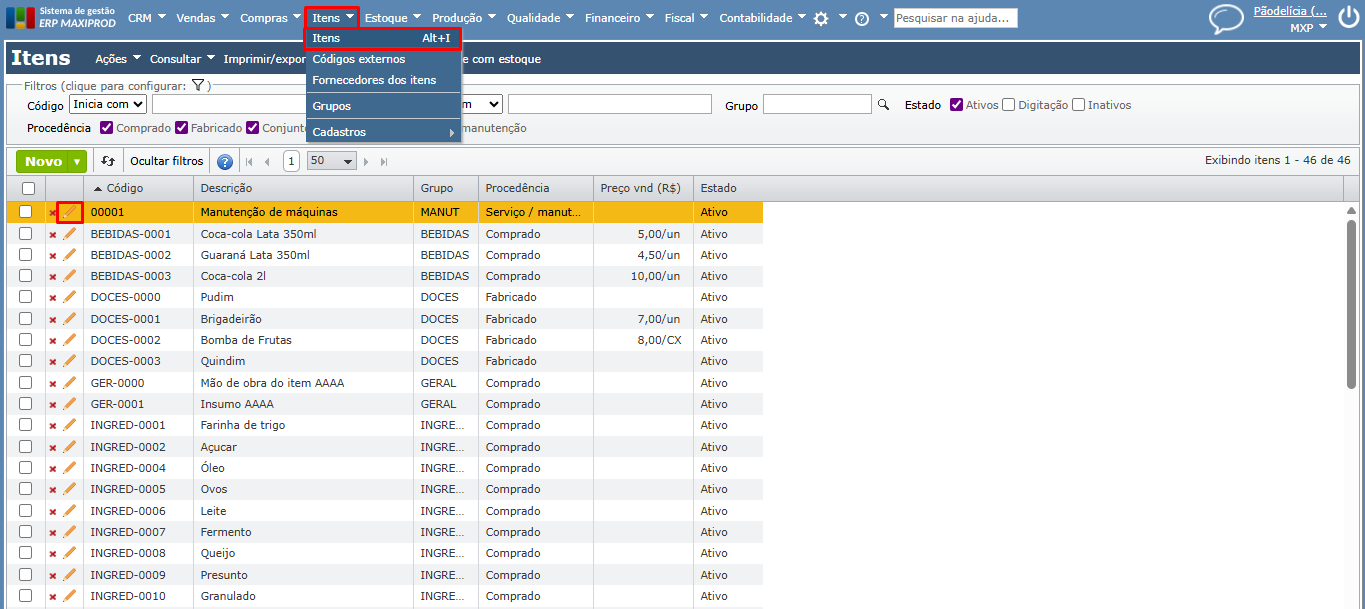Click the help search input field

coord(955,18)
